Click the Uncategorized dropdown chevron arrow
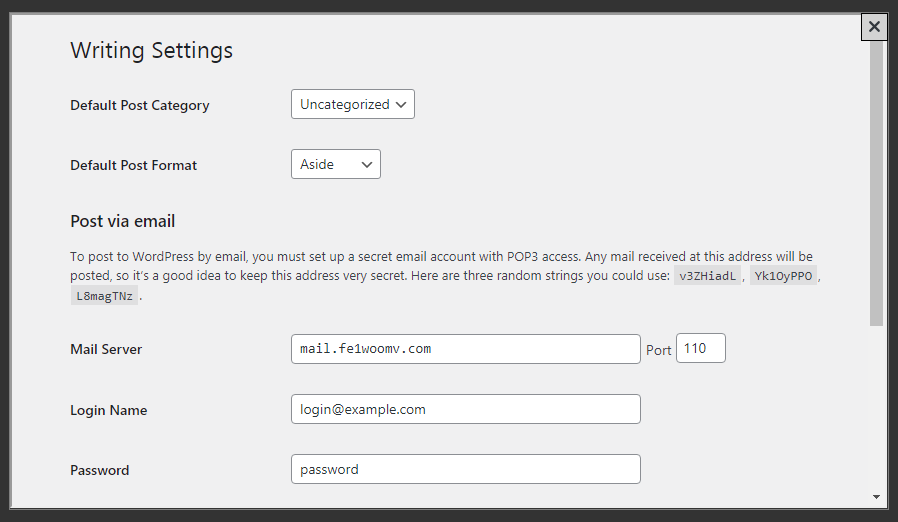Viewport: 898px width, 522px height. point(401,104)
